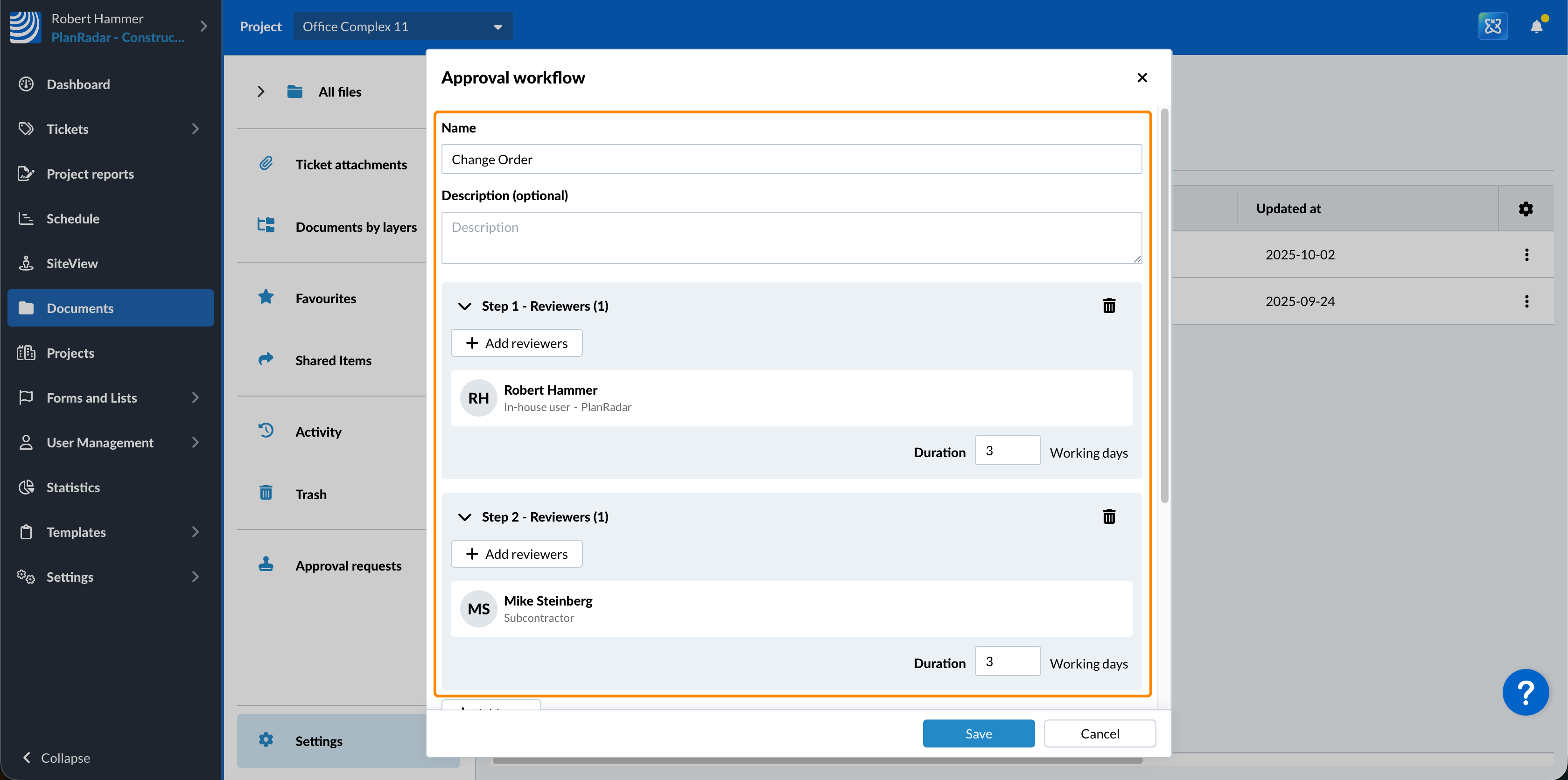Go to Statistics in the sidebar
Viewport: 1568px width, 780px height.
[x=72, y=487]
